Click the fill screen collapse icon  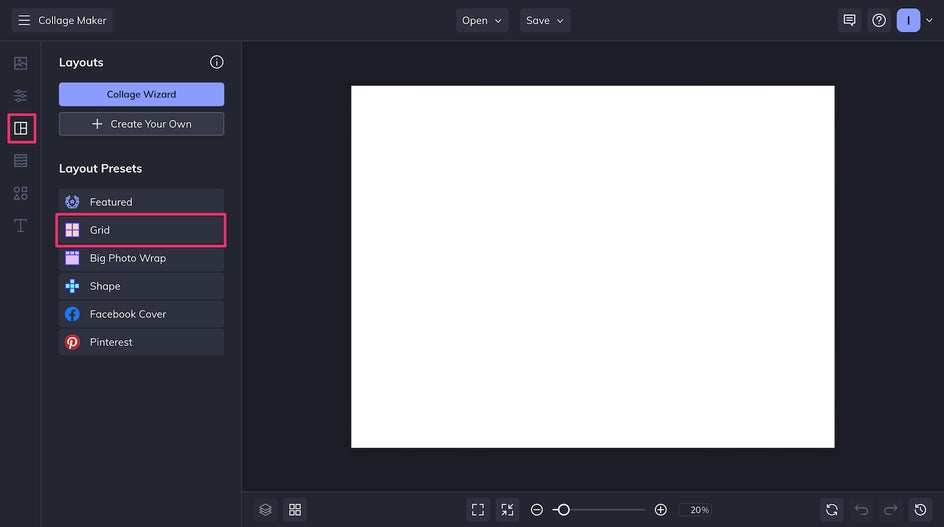508,510
